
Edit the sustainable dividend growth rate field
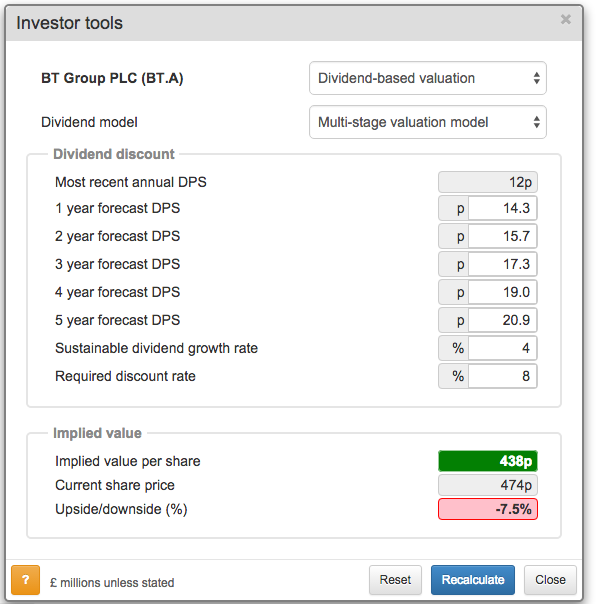pos(502,348)
